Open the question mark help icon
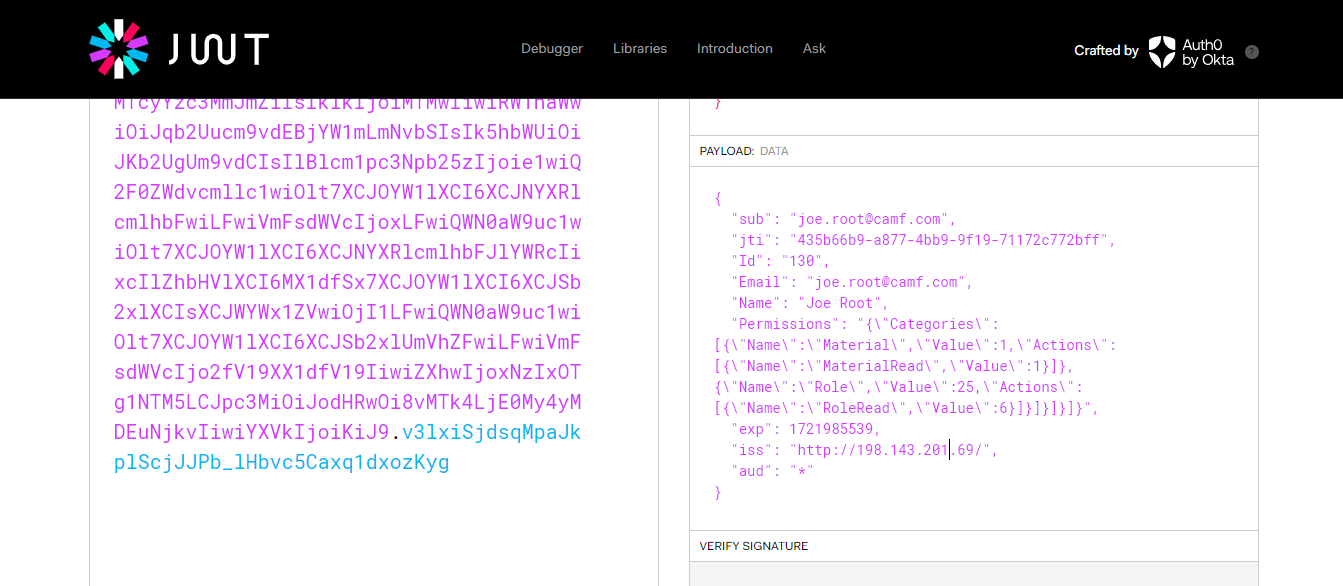The width and height of the screenshot is (1343, 586). click(1252, 52)
